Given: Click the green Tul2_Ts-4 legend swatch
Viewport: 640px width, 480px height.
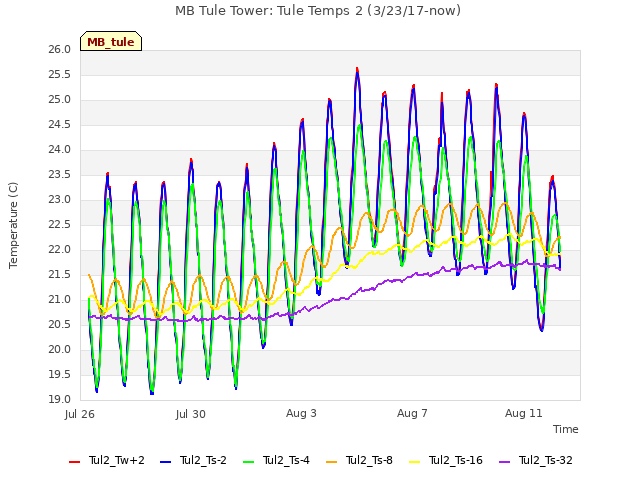Looking at the screenshot, I should click(x=248, y=462).
